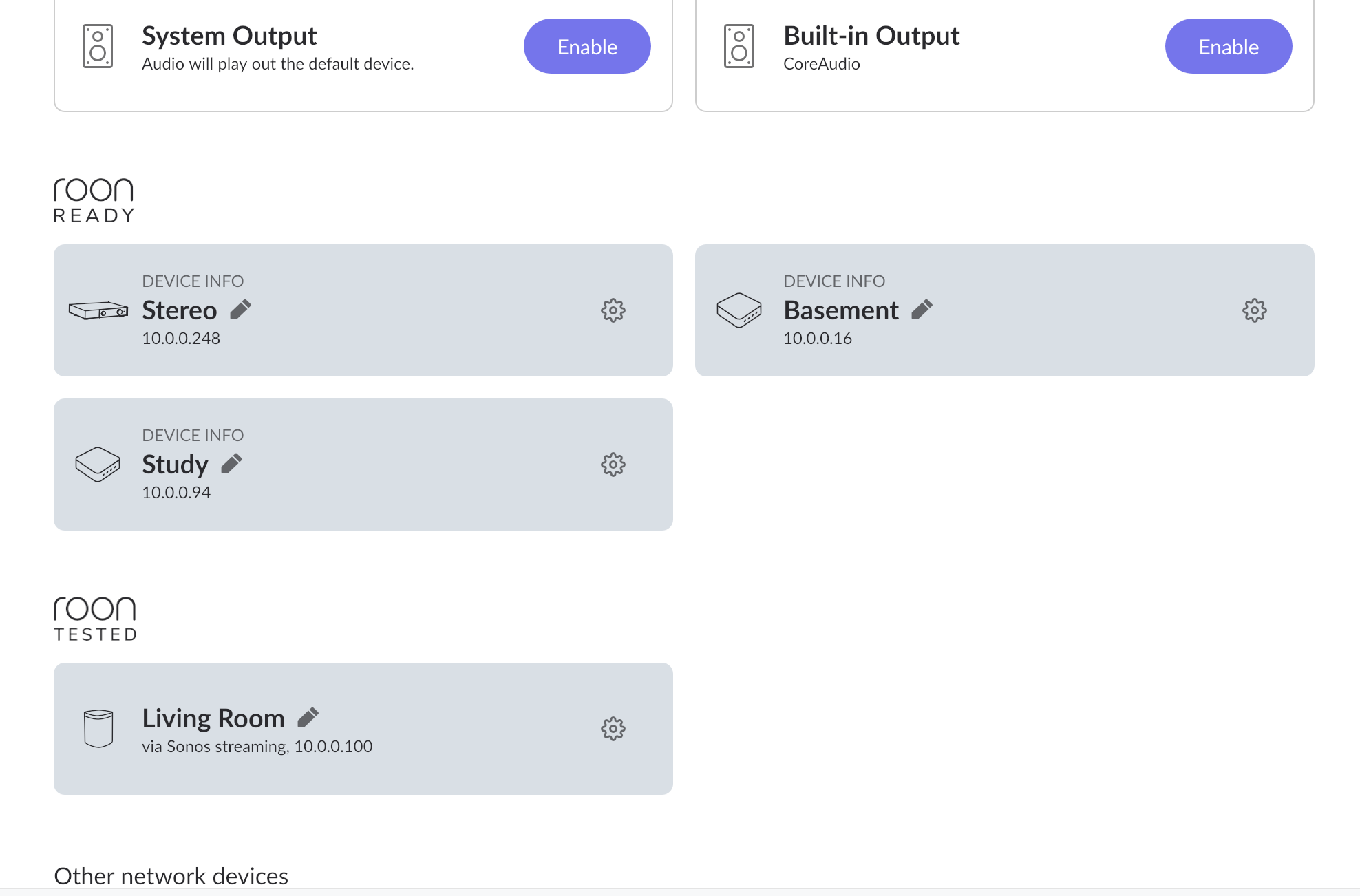
Task: Edit the Study zone name pencil
Action: [231, 464]
